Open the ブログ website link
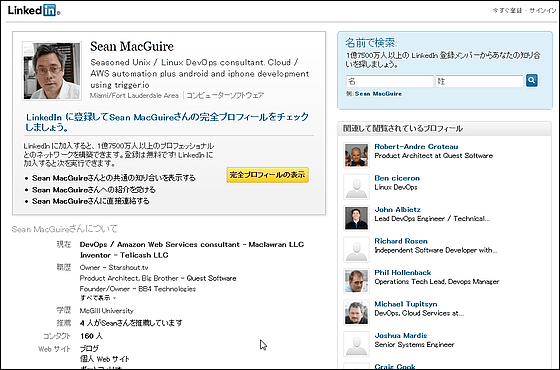This screenshot has width=560, height=370. point(89,348)
